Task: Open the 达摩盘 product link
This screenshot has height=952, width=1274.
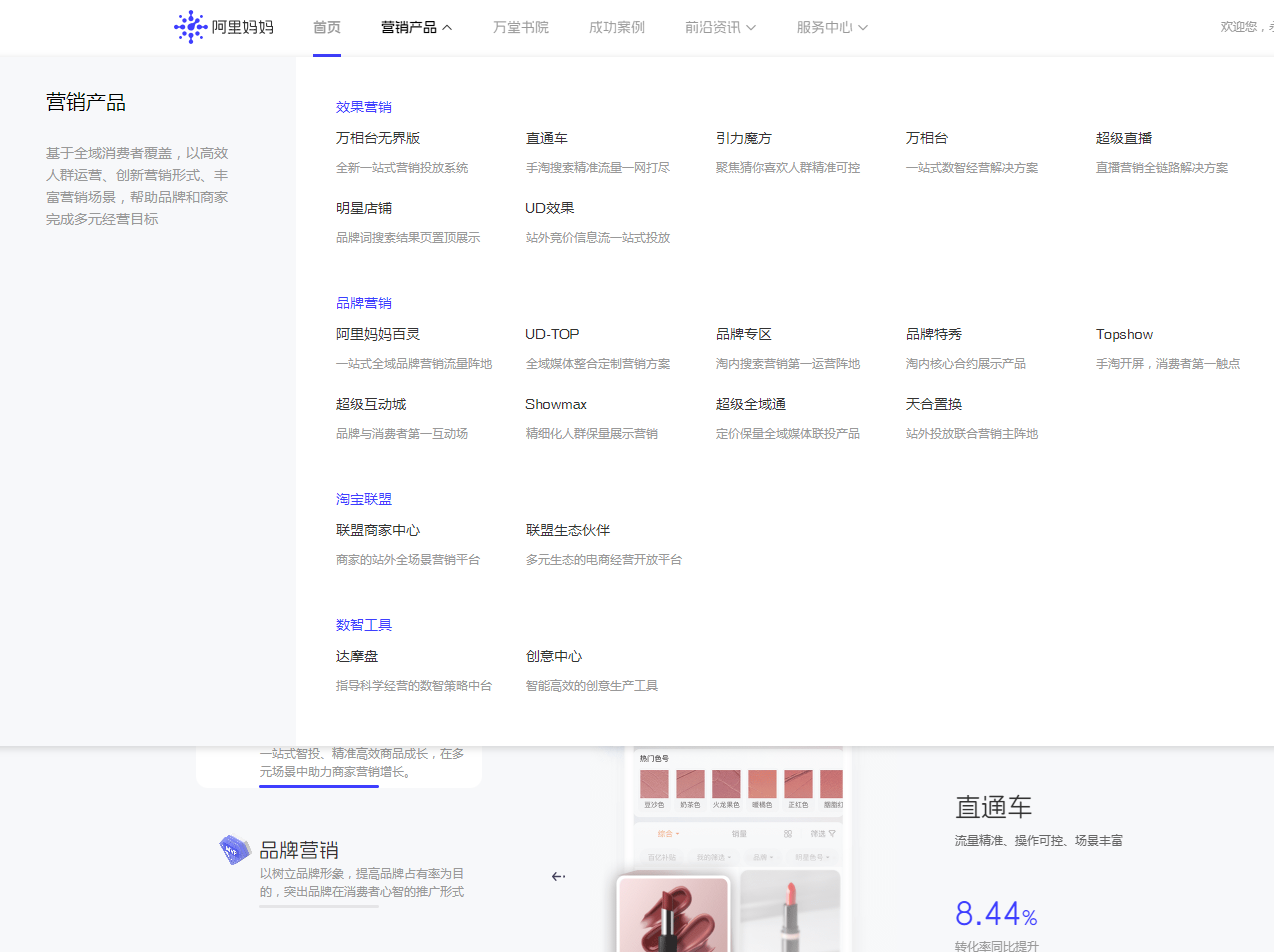Action: (x=357, y=656)
